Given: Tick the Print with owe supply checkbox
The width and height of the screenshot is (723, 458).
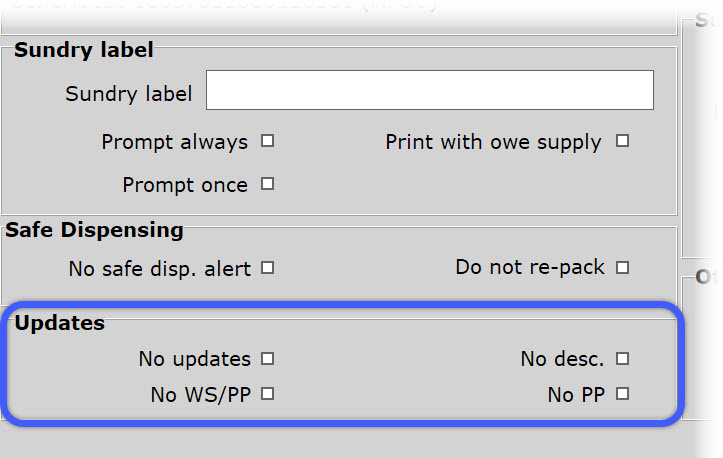Looking at the screenshot, I should click(622, 141).
